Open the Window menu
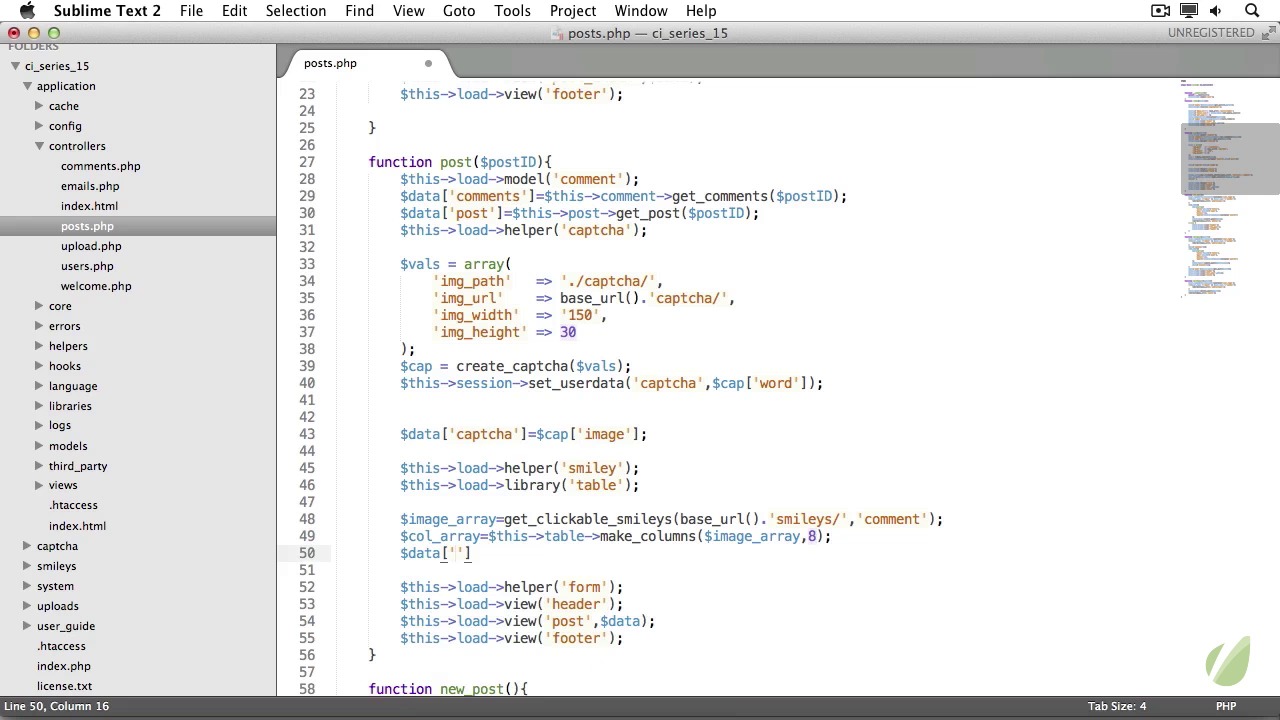1280x720 pixels. pyautogui.click(x=641, y=11)
